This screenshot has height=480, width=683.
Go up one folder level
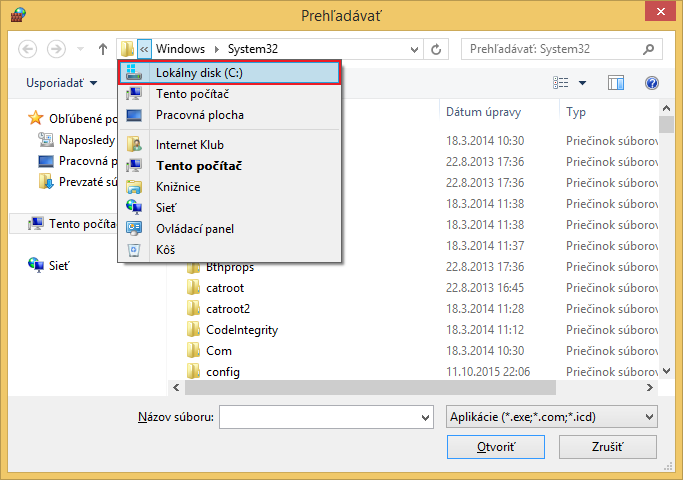[x=102, y=49]
